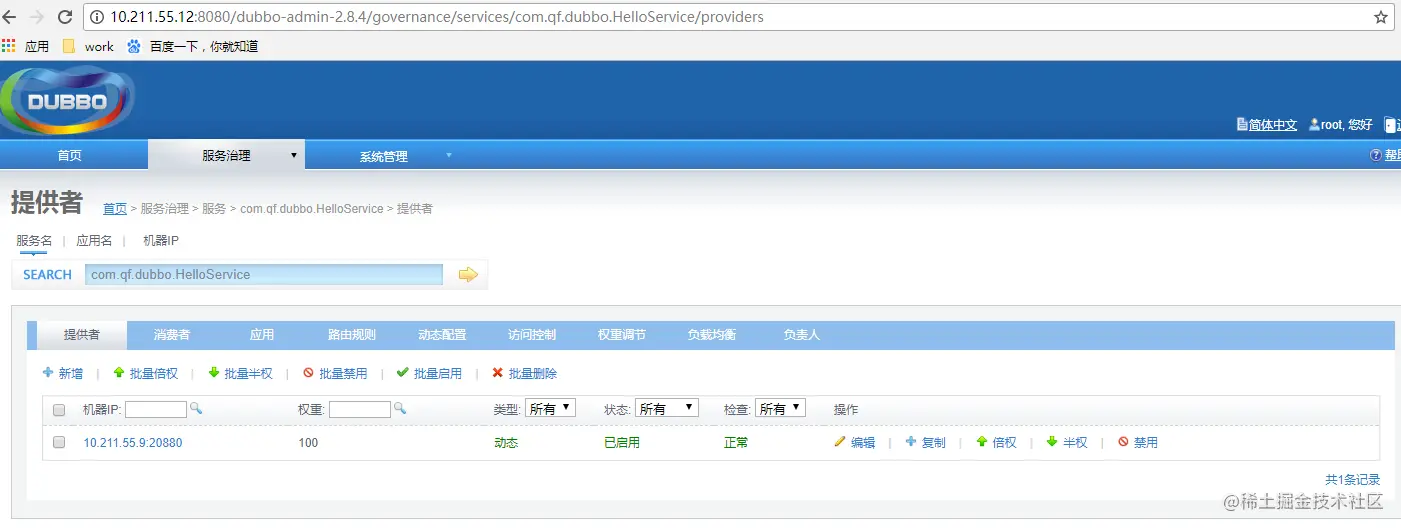Viewport: 1401px width, 529px height.
Task: Click 已启用 status cell
Action: (x=622, y=442)
